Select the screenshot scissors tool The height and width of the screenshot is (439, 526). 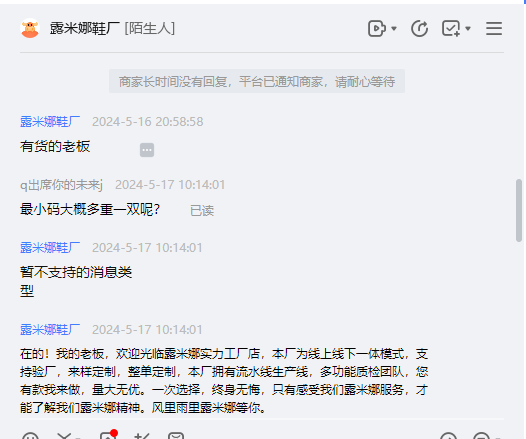64,436
